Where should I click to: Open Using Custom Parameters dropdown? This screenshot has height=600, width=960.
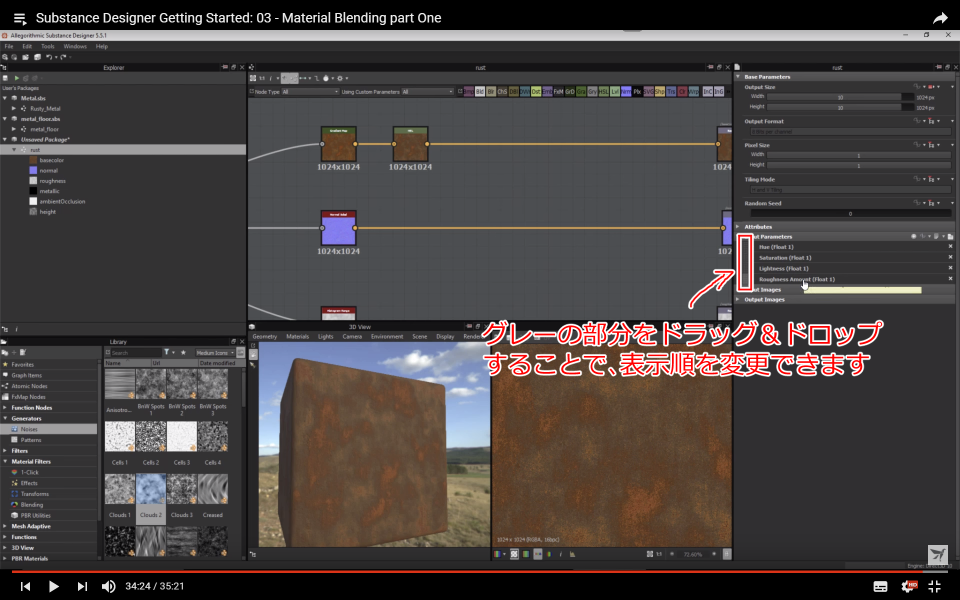(x=427, y=92)
